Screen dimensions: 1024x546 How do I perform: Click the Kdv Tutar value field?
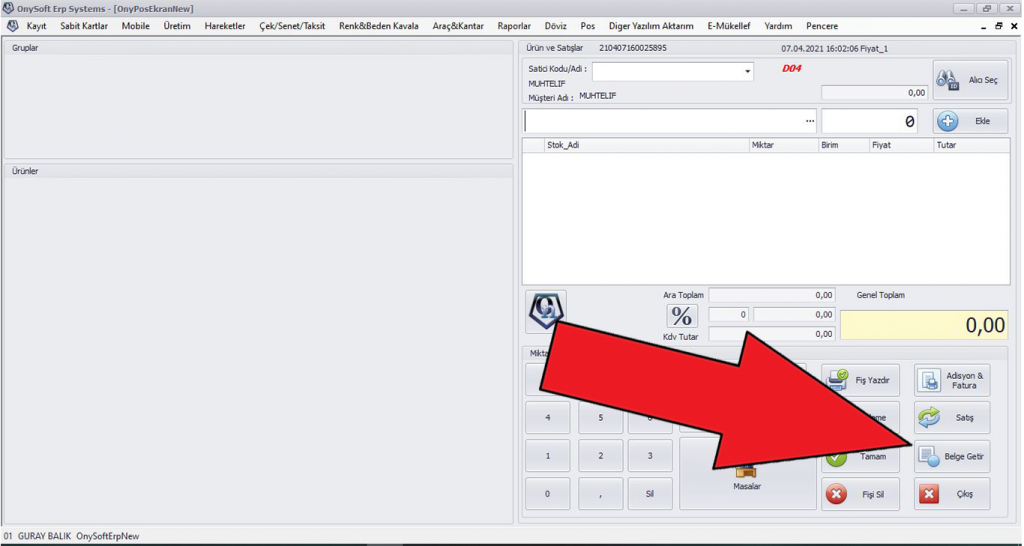[772, 334]
